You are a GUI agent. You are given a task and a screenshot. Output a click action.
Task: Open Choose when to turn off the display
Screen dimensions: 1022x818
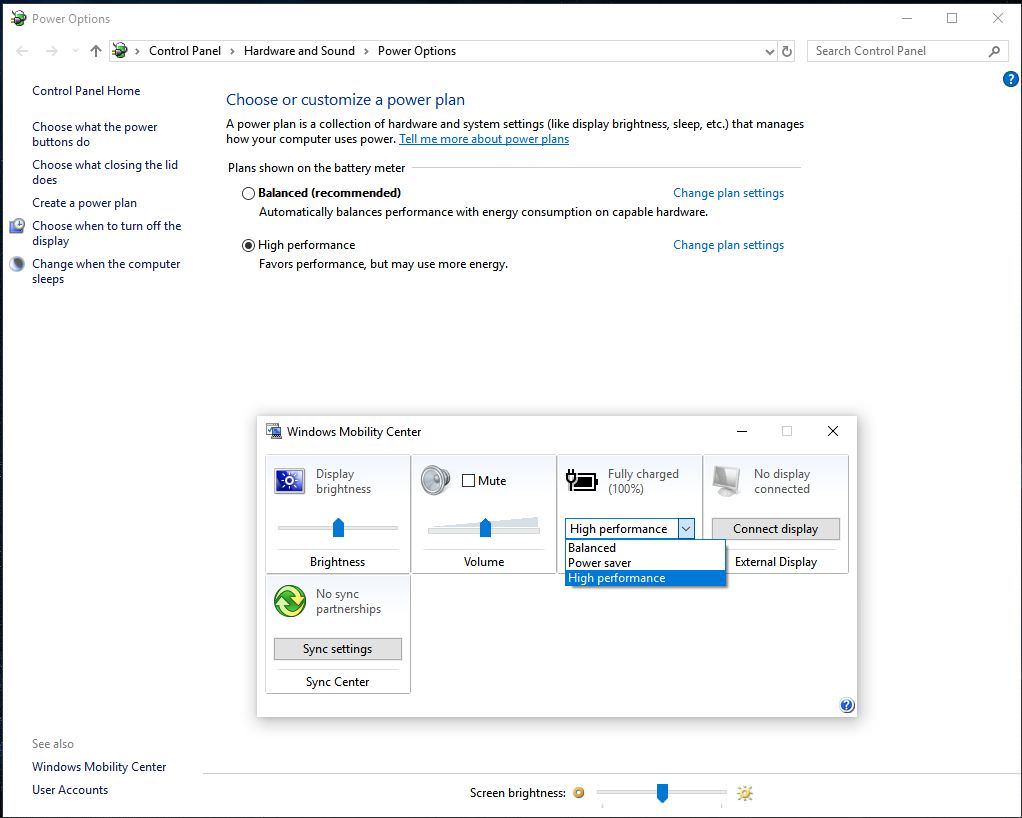106,233
